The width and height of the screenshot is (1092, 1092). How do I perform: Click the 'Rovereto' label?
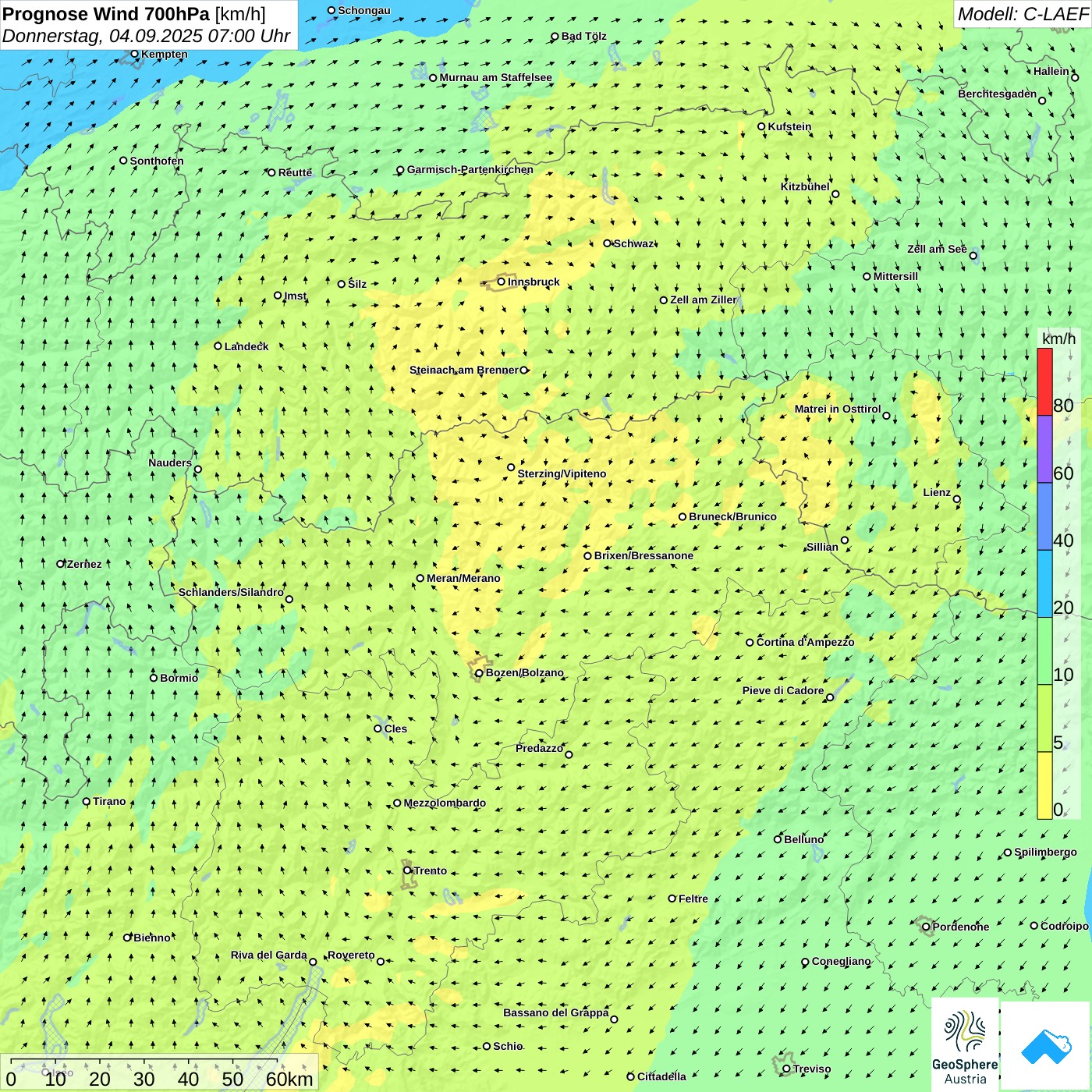point(351,955)
